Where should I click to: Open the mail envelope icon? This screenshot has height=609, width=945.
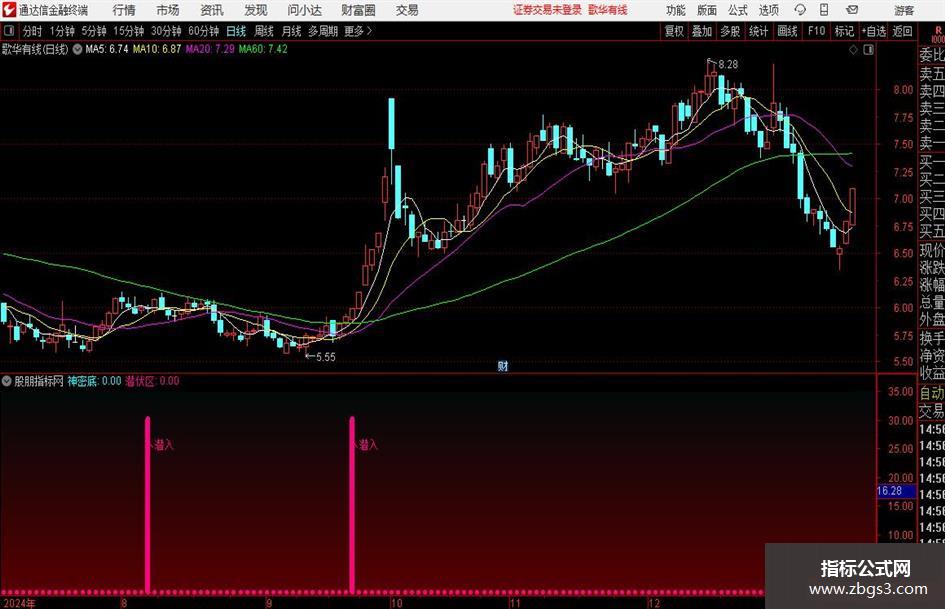tap(852, 10)
